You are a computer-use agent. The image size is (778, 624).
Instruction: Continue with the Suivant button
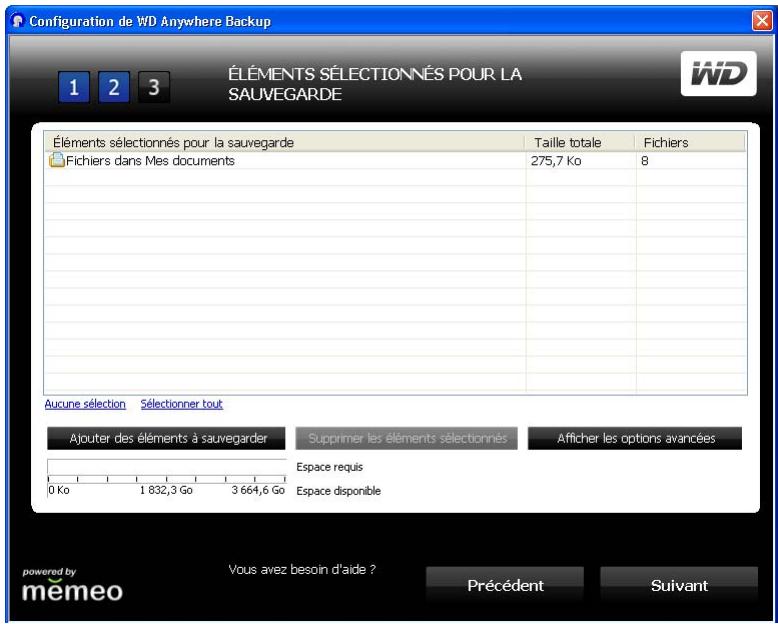pyautogui.click(x=679, y=585)
